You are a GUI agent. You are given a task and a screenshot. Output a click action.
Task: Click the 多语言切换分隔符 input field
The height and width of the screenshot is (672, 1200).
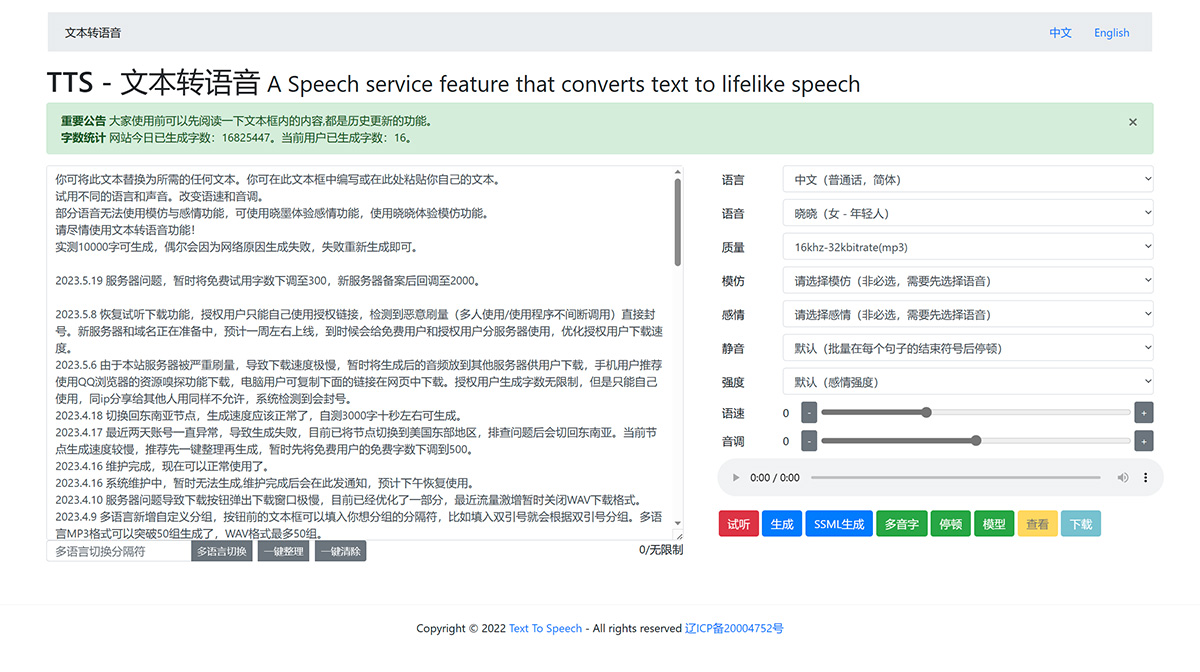coord(115,550)
